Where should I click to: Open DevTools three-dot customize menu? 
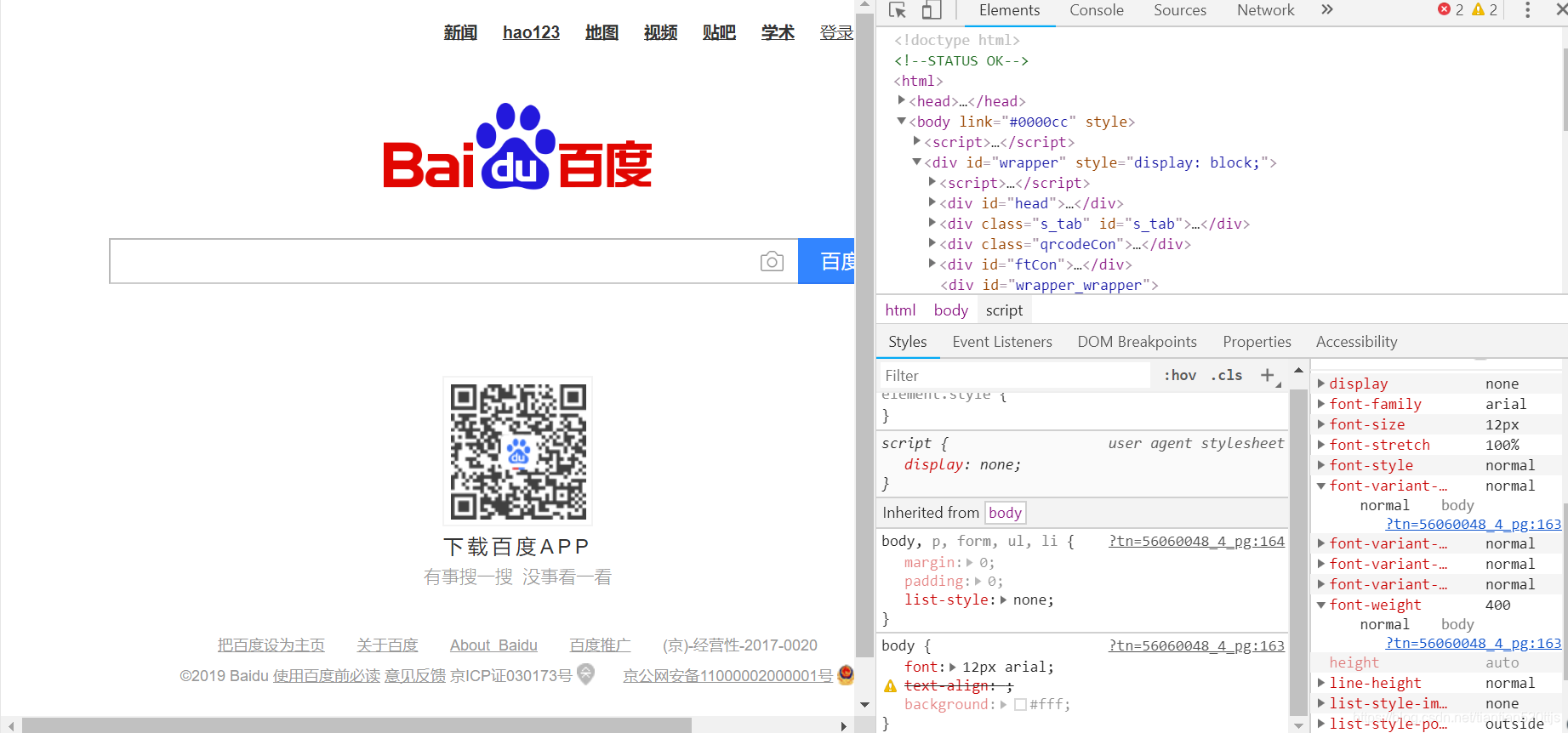point(1527,10)
